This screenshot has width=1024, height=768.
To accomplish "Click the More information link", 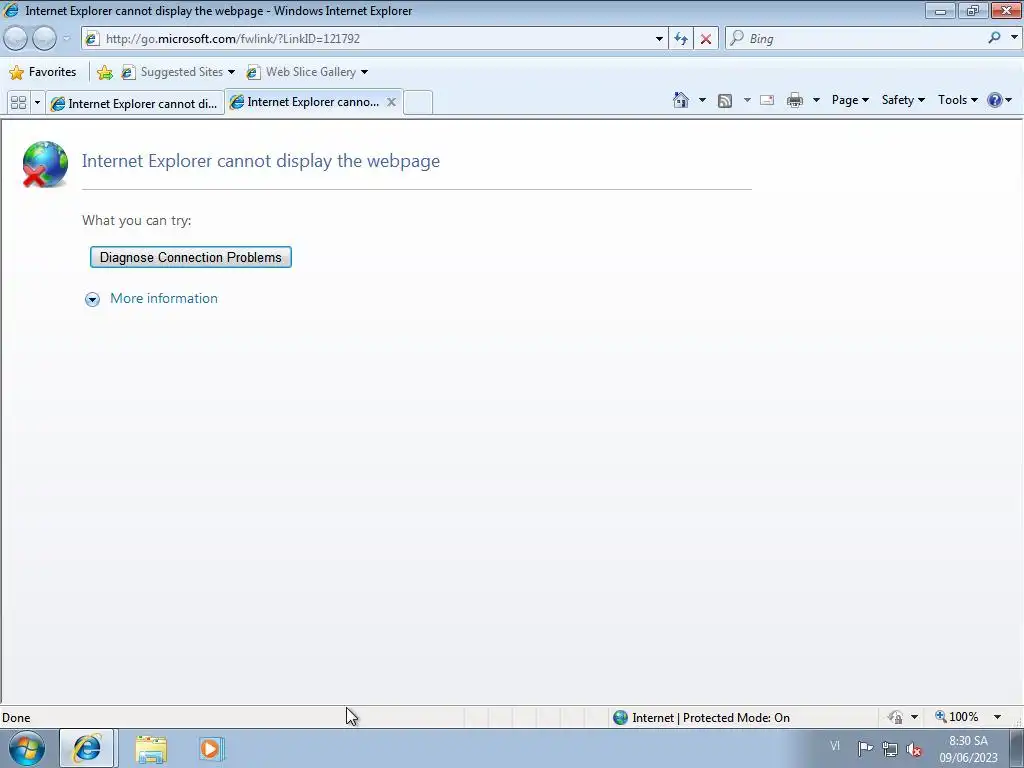I will click(164, 298).
